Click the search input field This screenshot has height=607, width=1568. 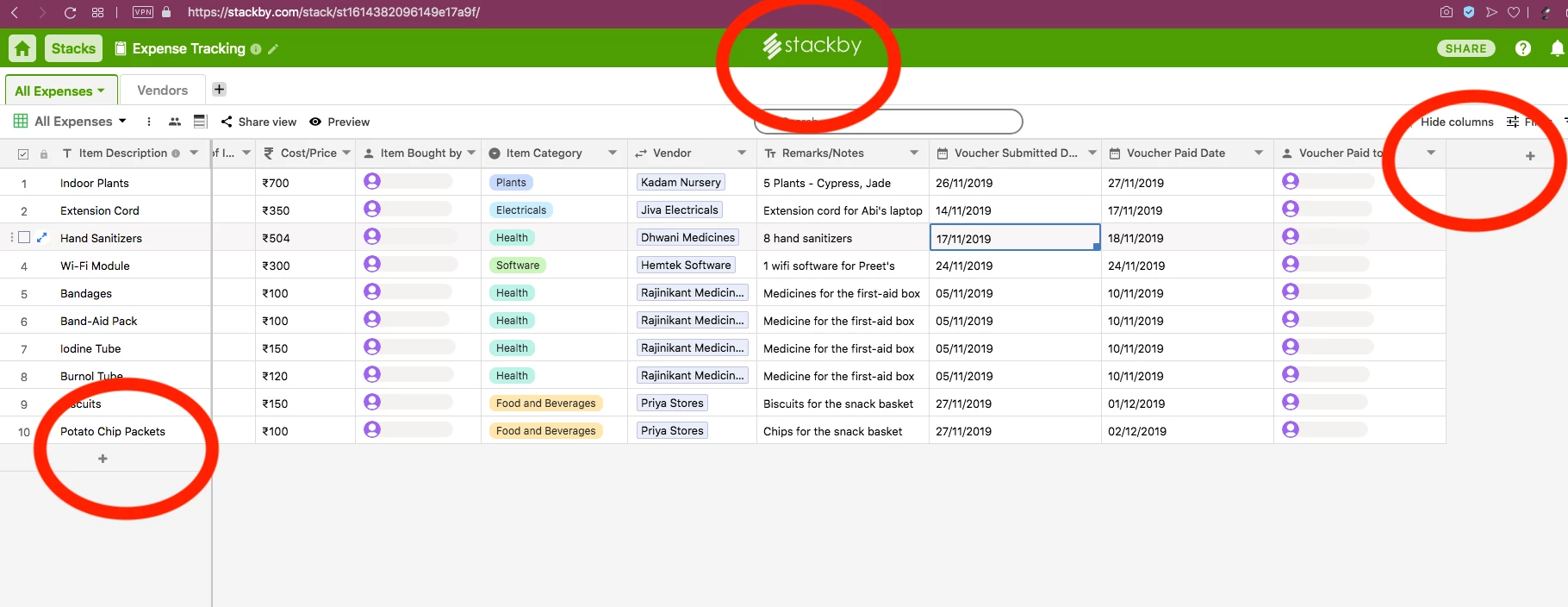click(x=888, y=122)
